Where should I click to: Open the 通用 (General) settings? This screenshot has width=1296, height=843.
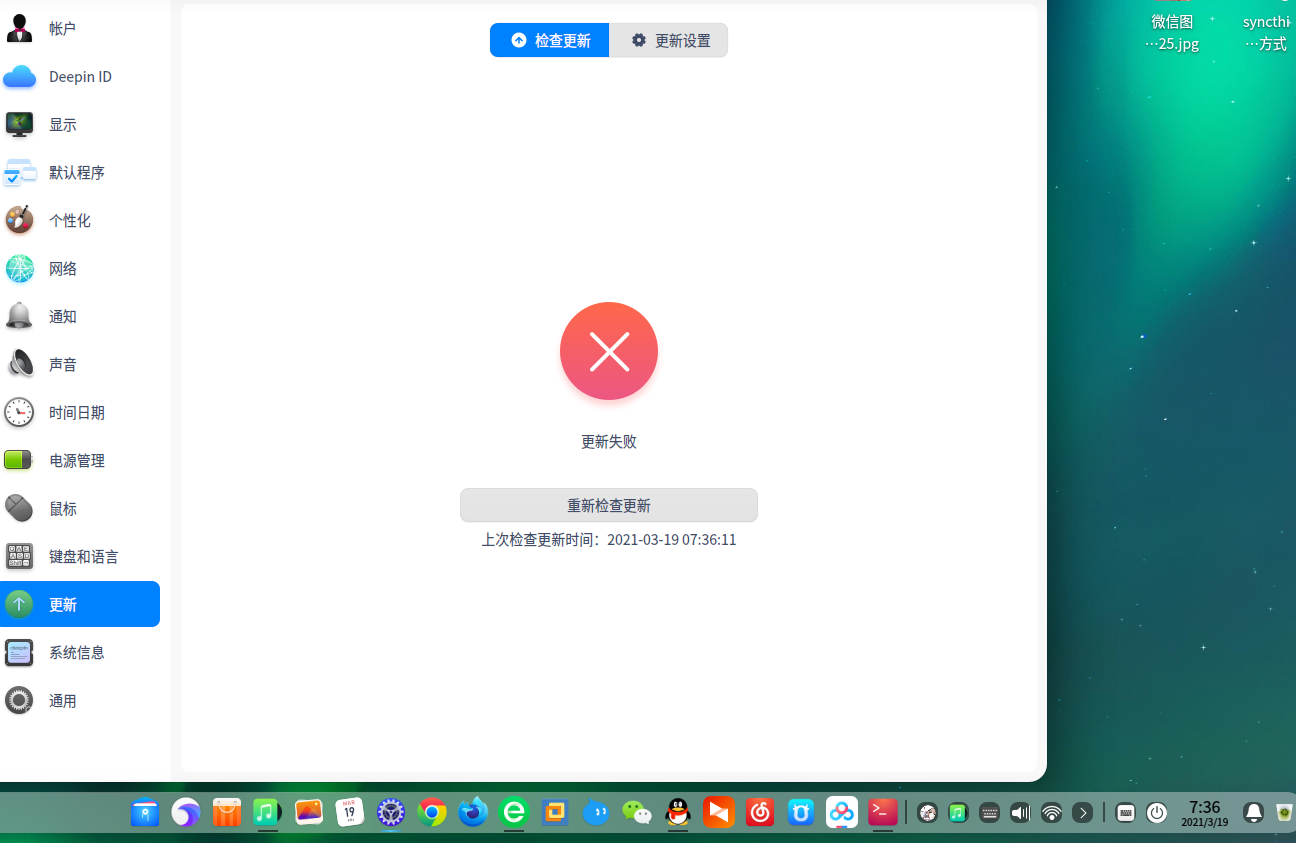(80, 701)
